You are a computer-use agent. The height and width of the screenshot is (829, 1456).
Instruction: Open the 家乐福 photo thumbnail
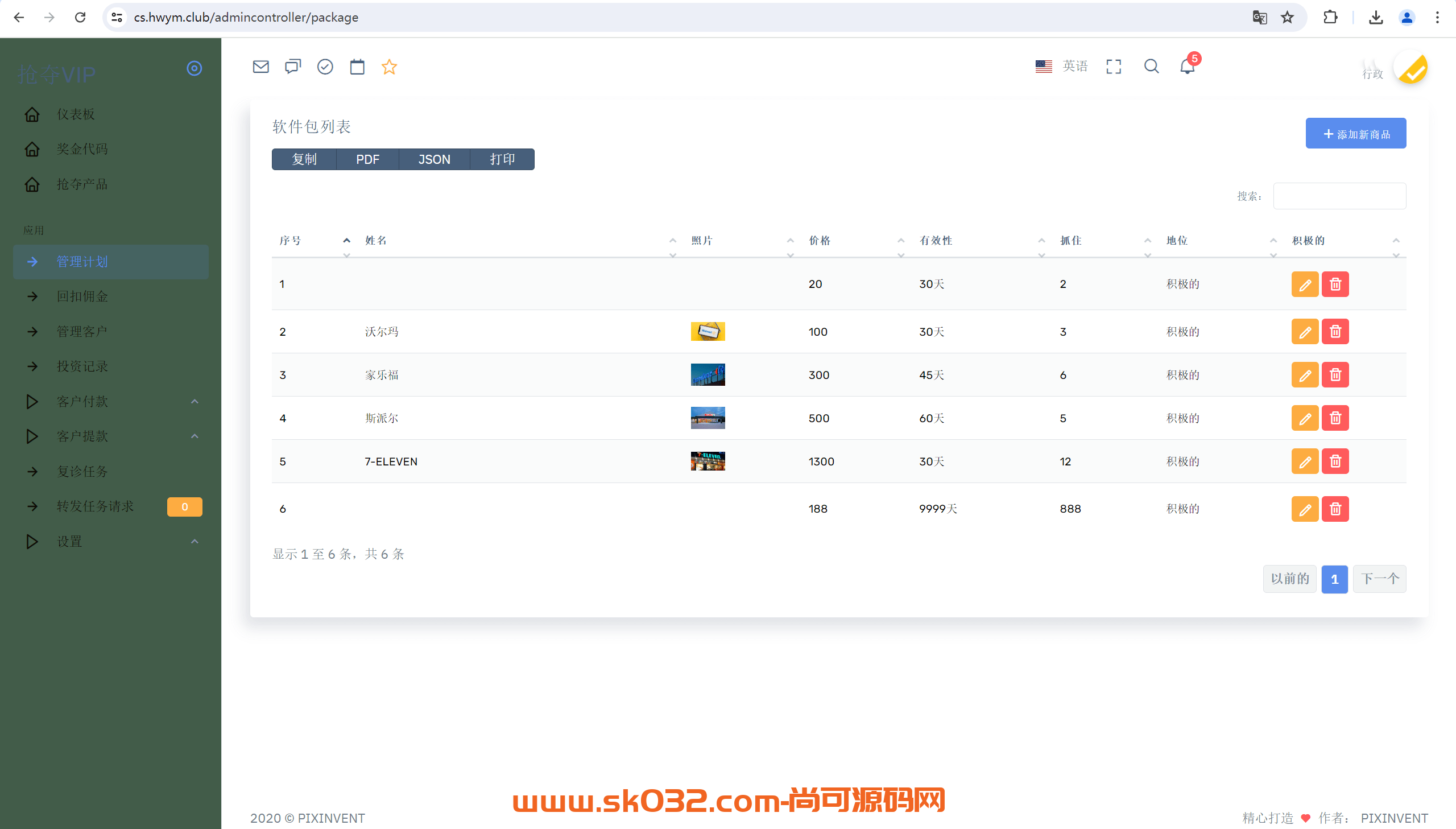coord(708,374)
